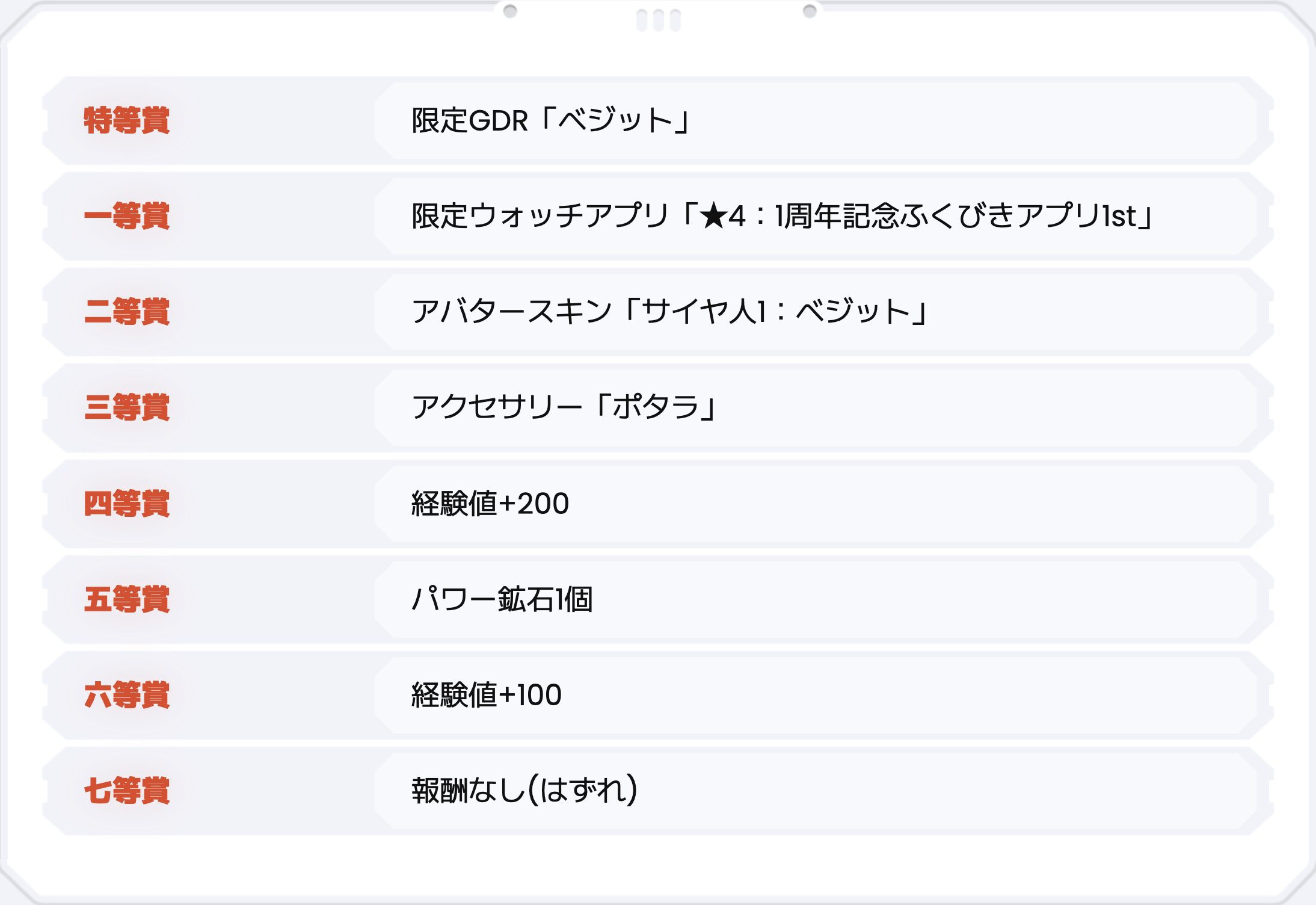1316x905 pixels.
Task: Click the パワー鉱石1個 prize text
Action: [x=502, y=599]
